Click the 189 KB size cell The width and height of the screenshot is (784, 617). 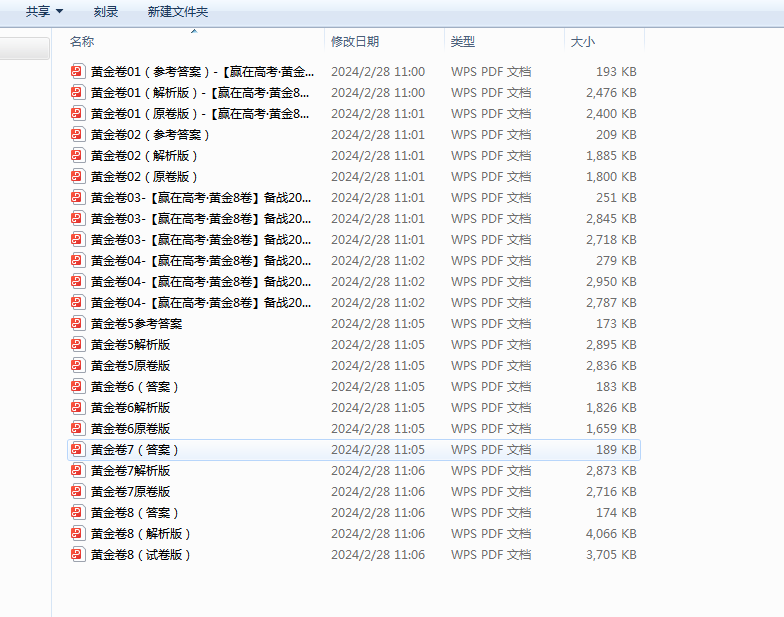tap(616, 450)
